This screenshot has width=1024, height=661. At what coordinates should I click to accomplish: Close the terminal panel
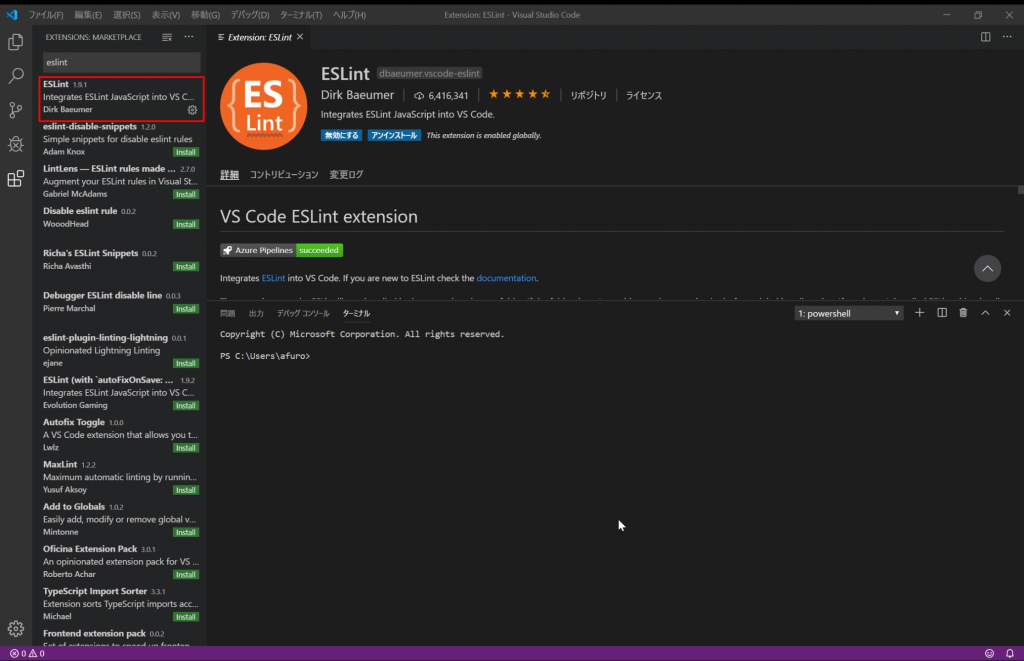pos(1007,313)
